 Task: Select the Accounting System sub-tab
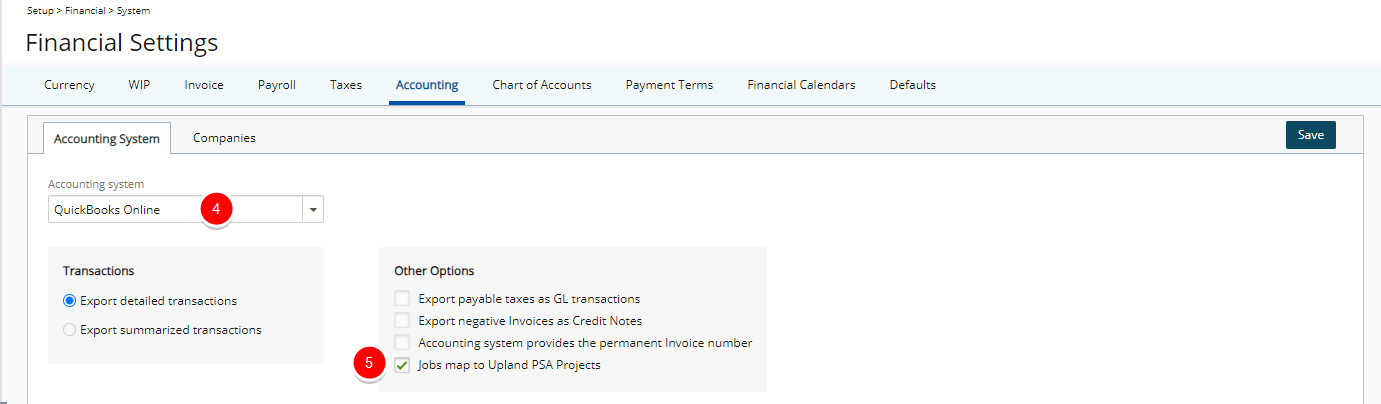click(x=107, y=138)
